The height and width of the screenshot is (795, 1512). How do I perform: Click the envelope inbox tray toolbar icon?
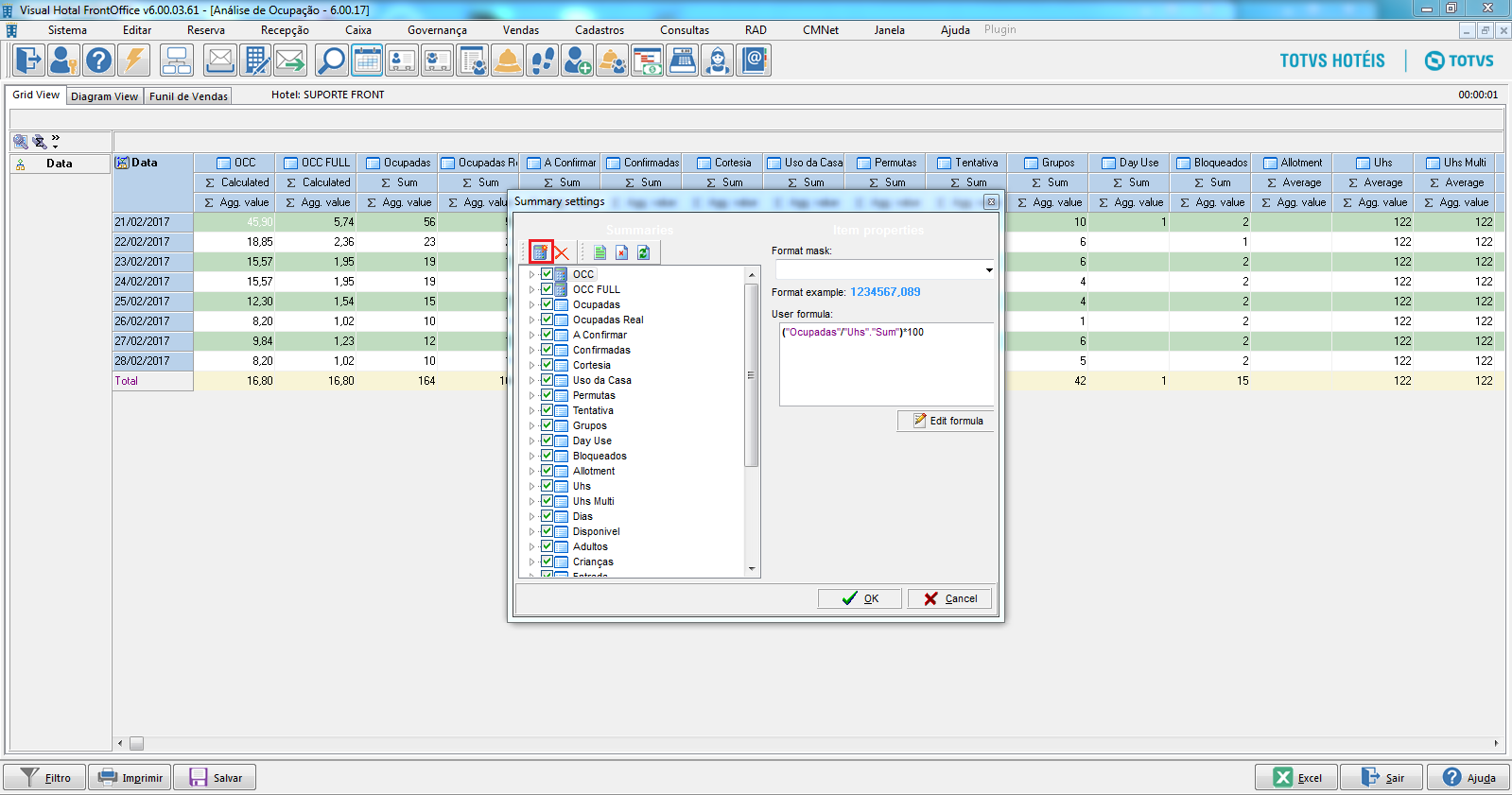[x=220, y=60]
